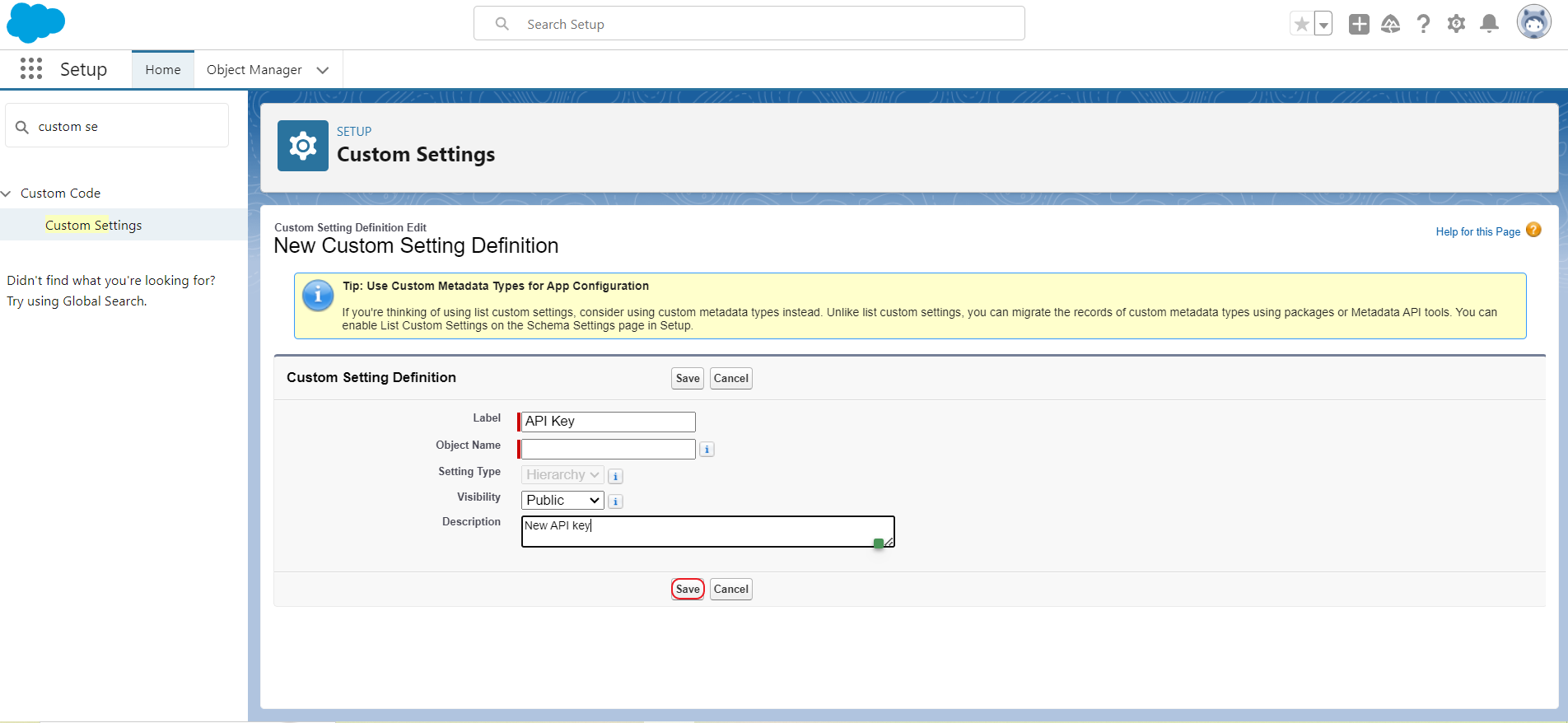The width and height of the screenshot is (1568, 723).
Task: Click the Salesforce cloud logo
Action: point(35,23)
